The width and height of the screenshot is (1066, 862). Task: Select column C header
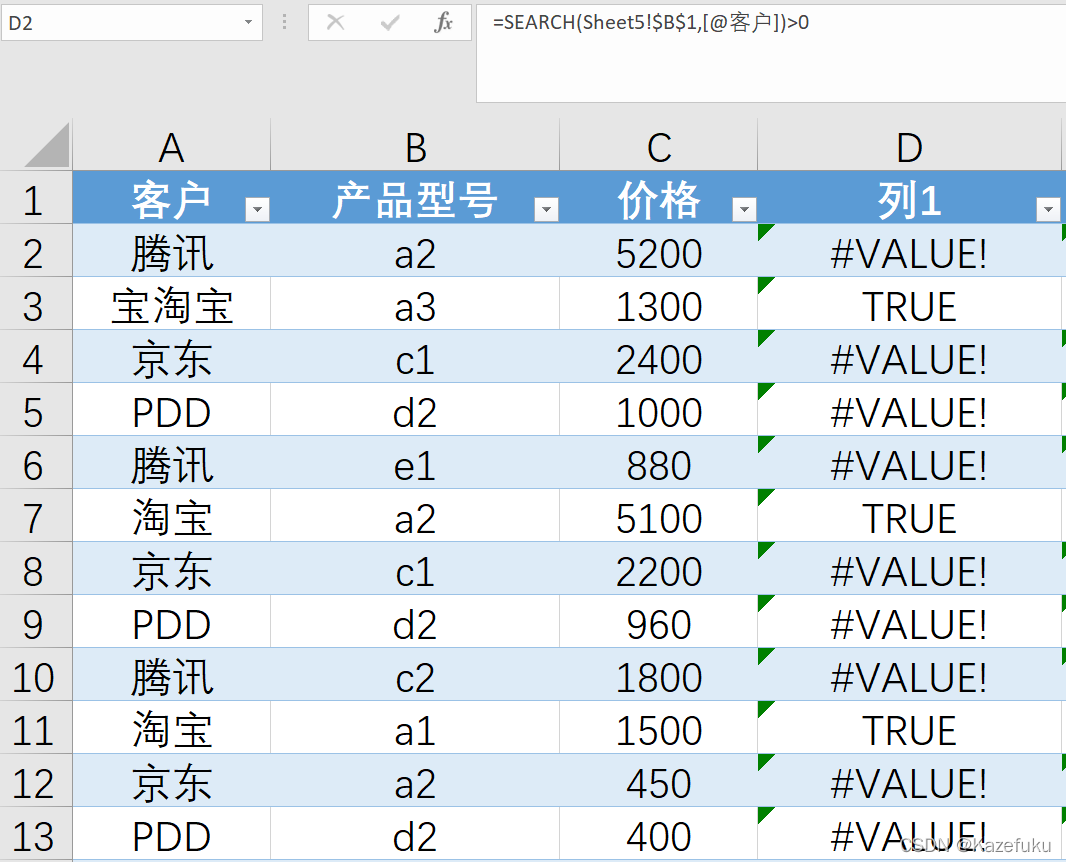(x=658, y=145)
